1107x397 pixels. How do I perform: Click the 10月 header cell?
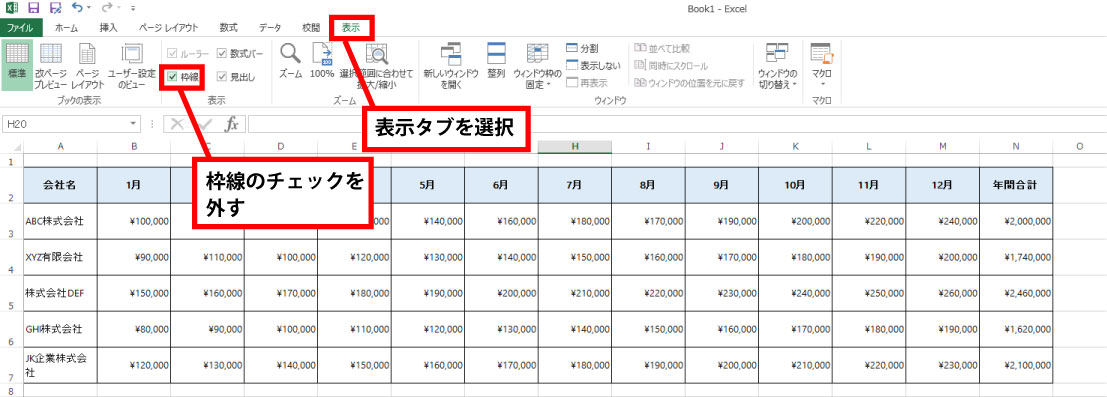click(796, 185)
